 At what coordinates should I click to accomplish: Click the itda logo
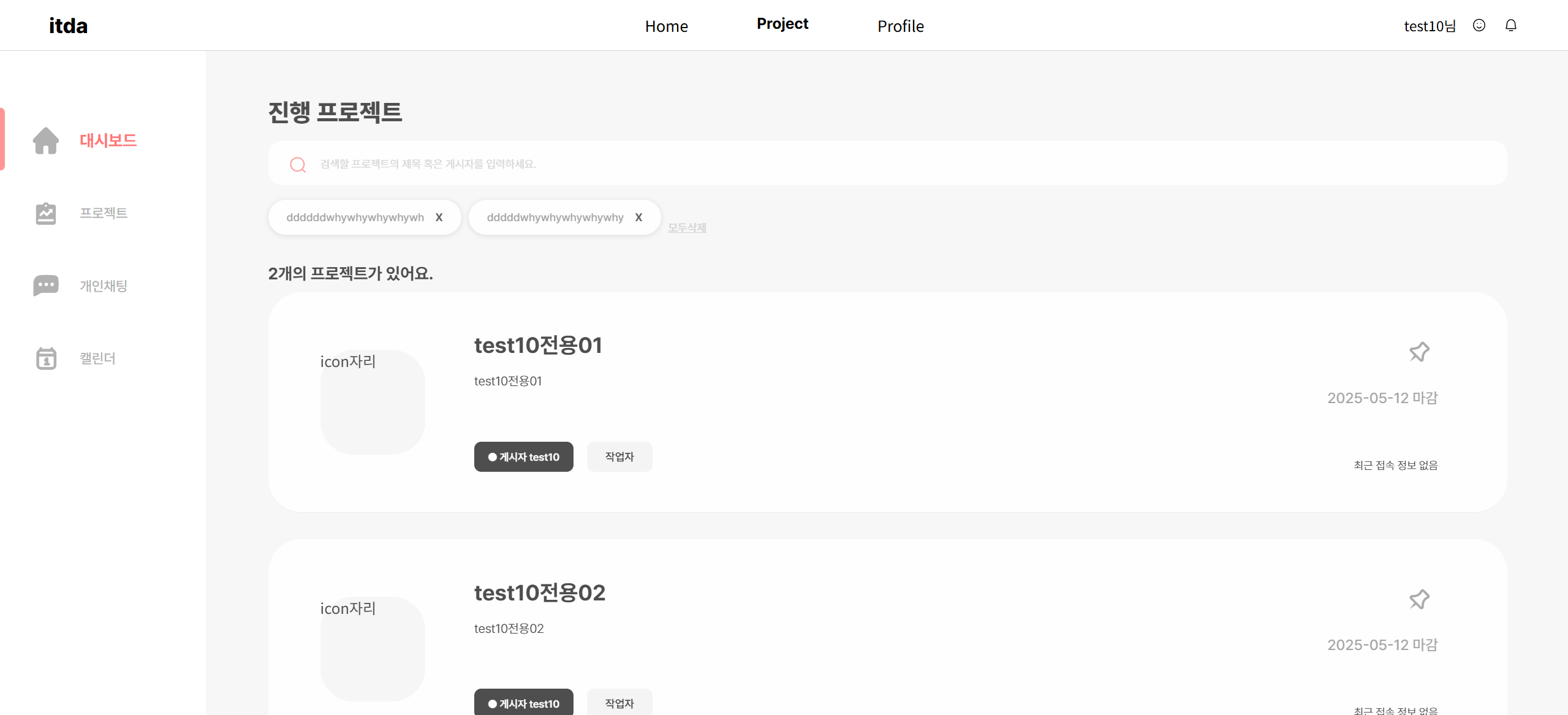(68, 26)
